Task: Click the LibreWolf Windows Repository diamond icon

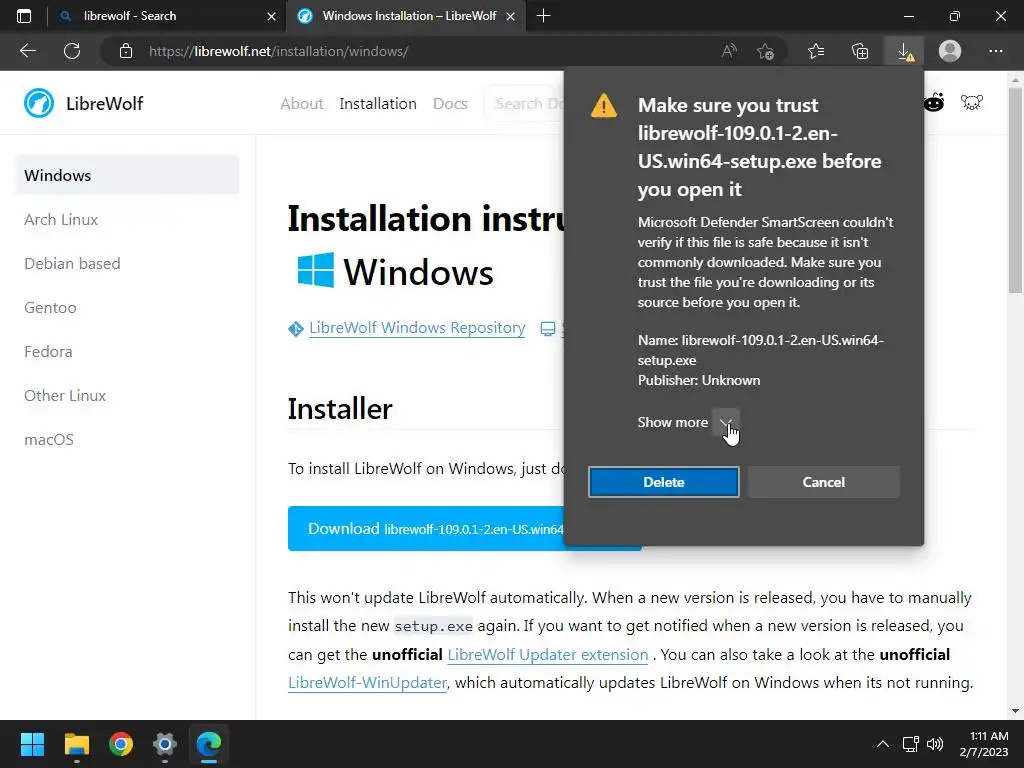Action: (295, 328)
